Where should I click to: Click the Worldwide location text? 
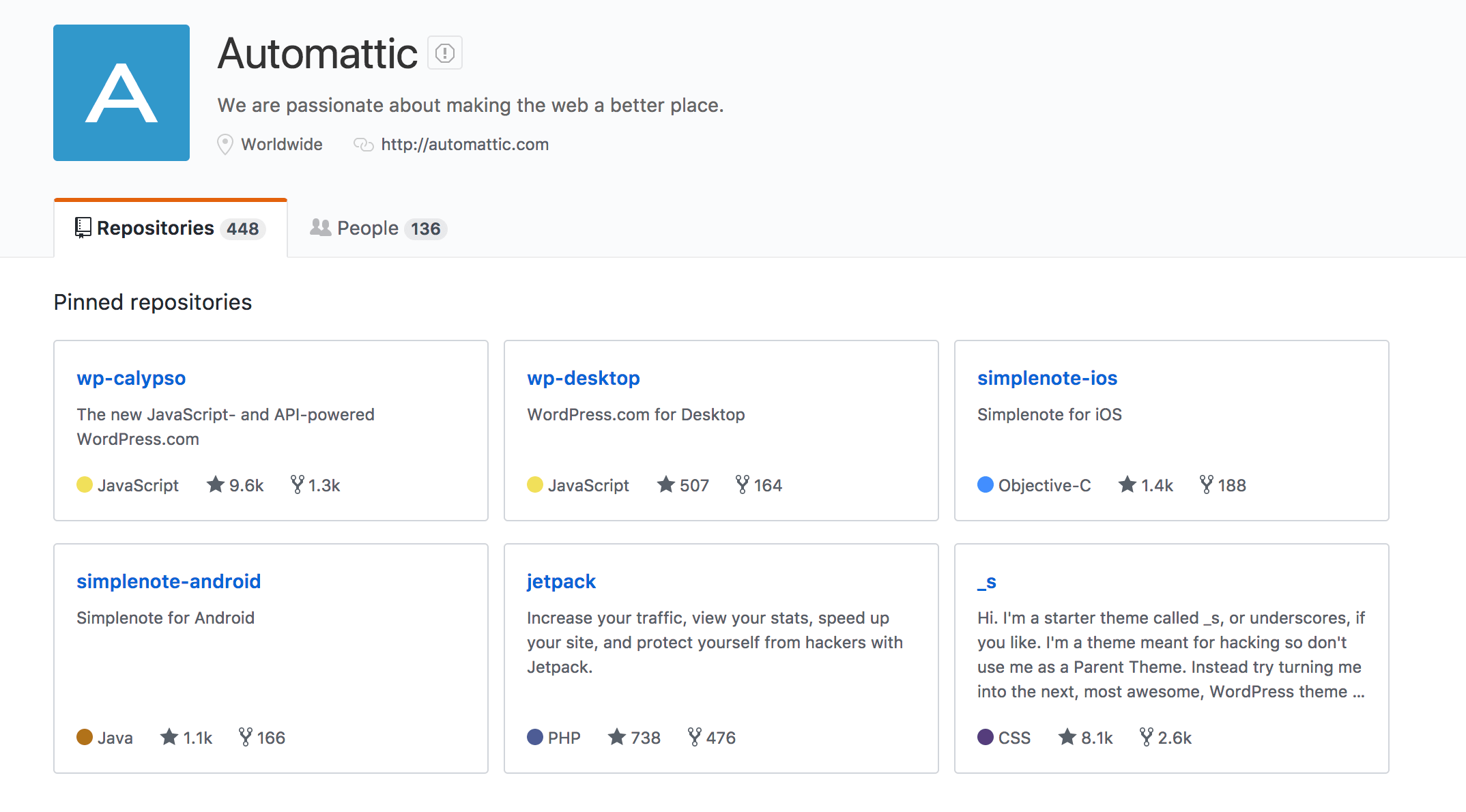tap(282, 144)
